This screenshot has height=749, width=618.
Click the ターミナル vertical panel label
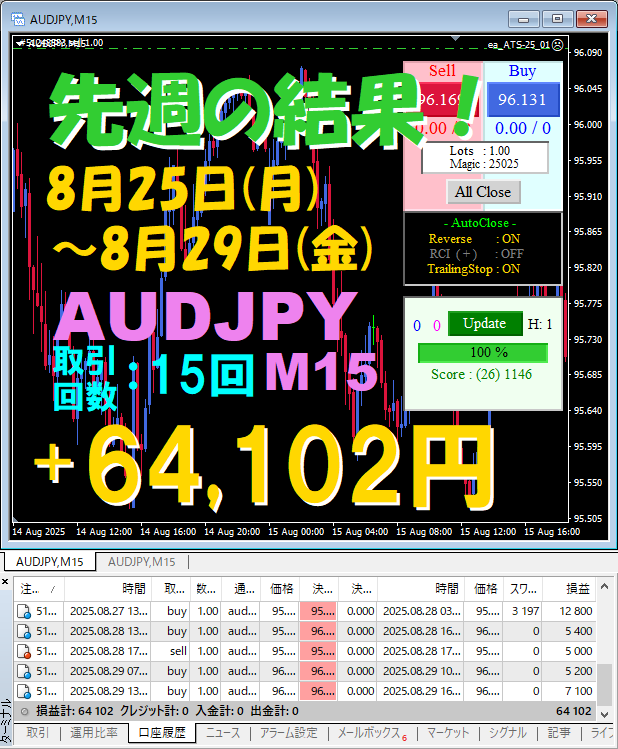click(x=6, y=722)
